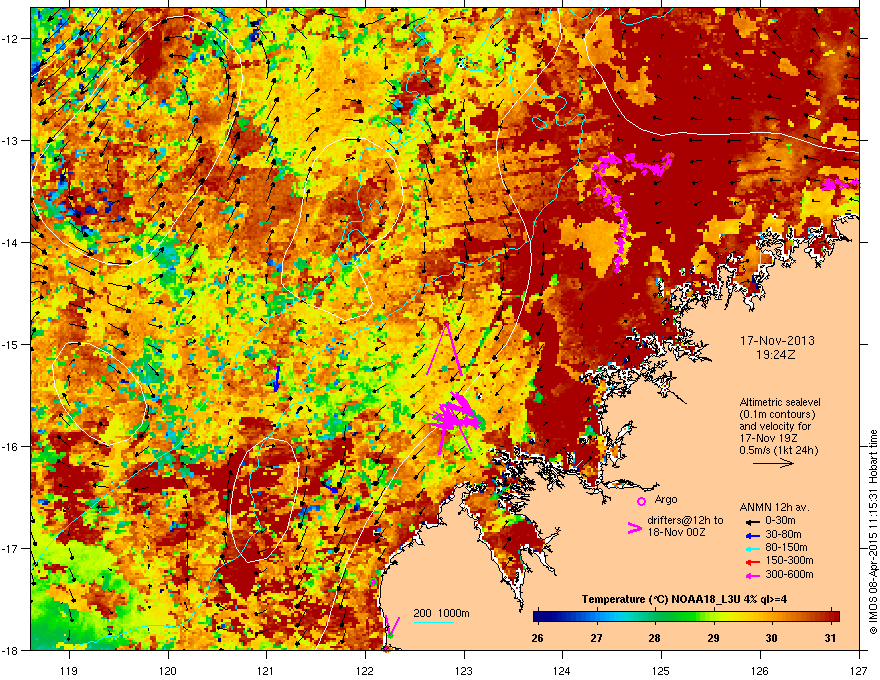The width and height of the screenshot is (880, 680).
Task: Click the longitude axis label 121
Action: coord(266,670)
